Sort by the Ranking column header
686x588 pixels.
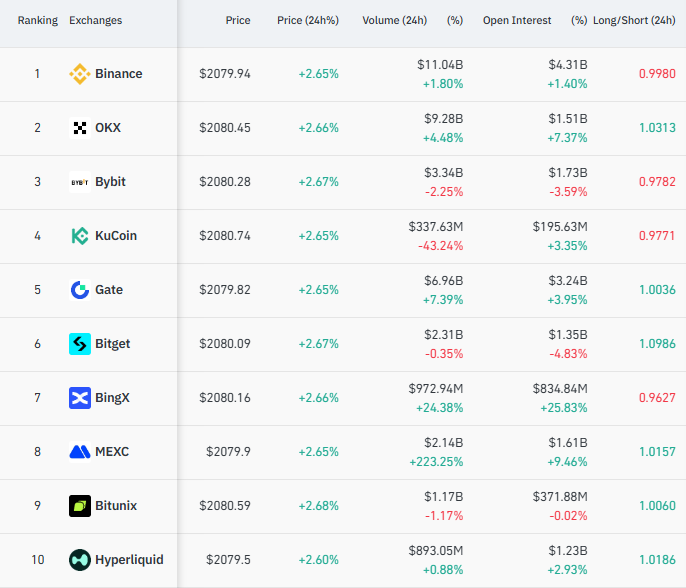(x=37, y=20)
